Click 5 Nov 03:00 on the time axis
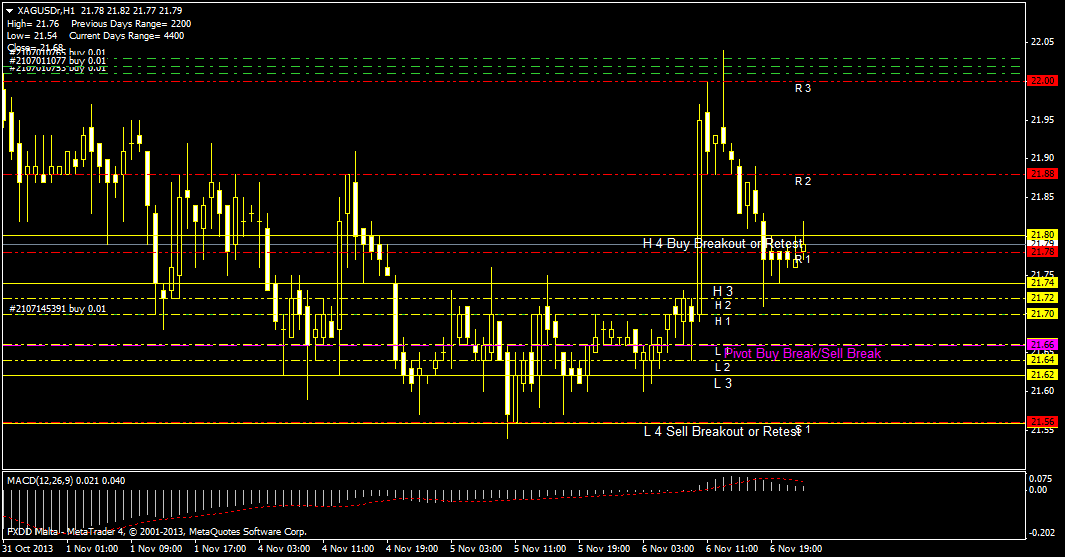 click(476, 549)
